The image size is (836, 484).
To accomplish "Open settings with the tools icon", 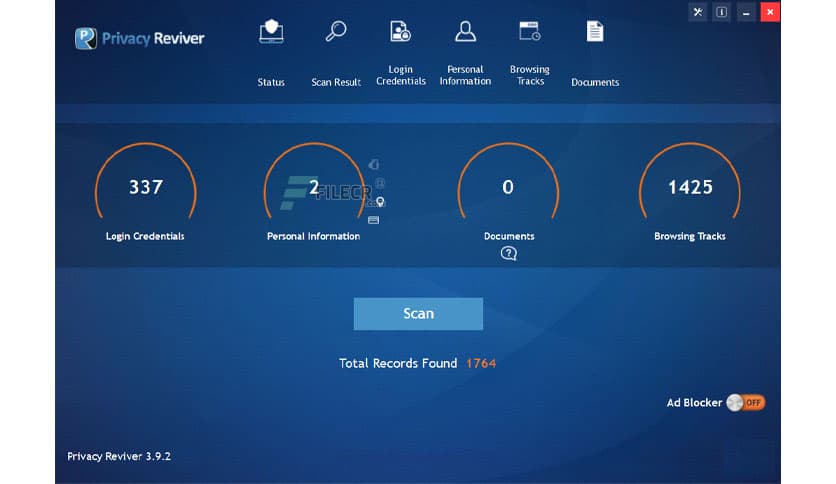I will [697, 12].
